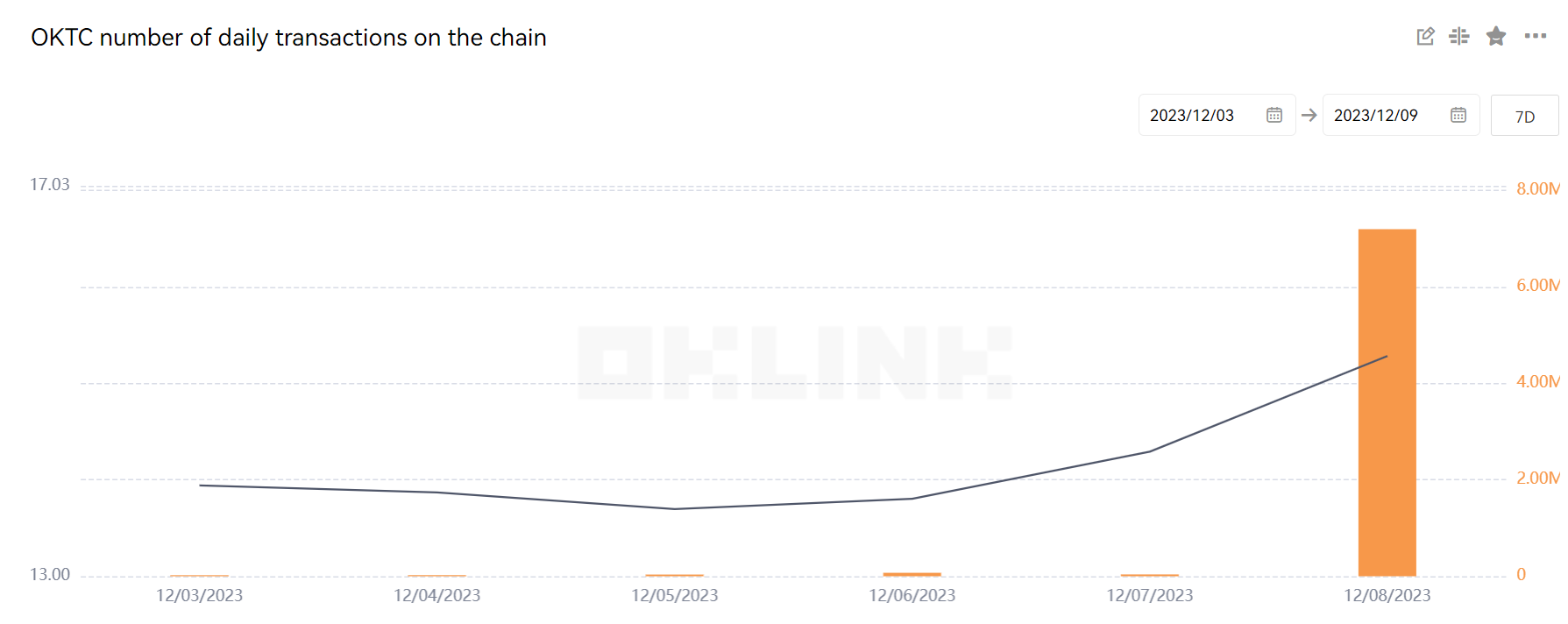Open the start date calendar icon

1274,115
